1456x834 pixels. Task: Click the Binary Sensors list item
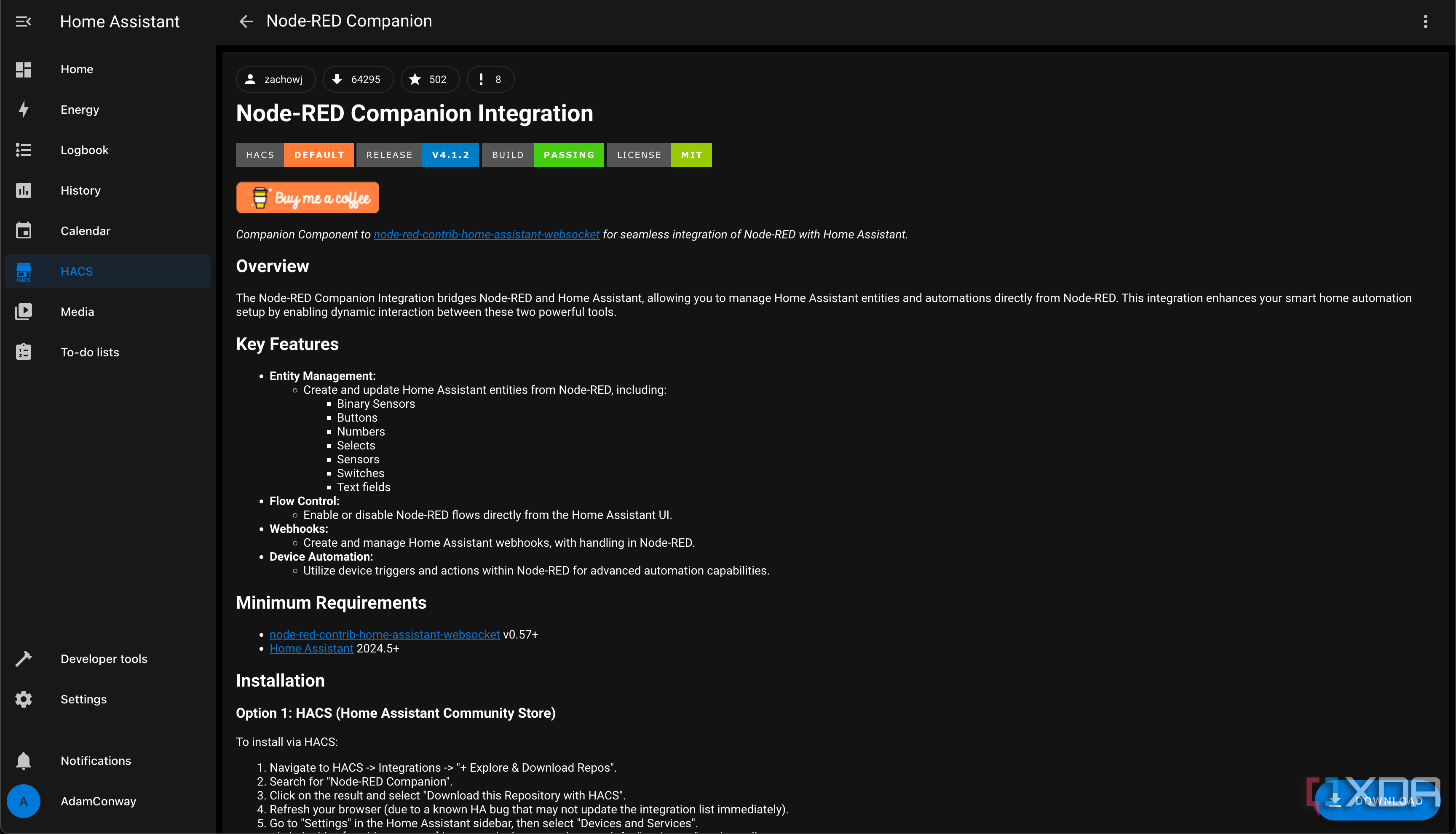(x=376, y=404)
